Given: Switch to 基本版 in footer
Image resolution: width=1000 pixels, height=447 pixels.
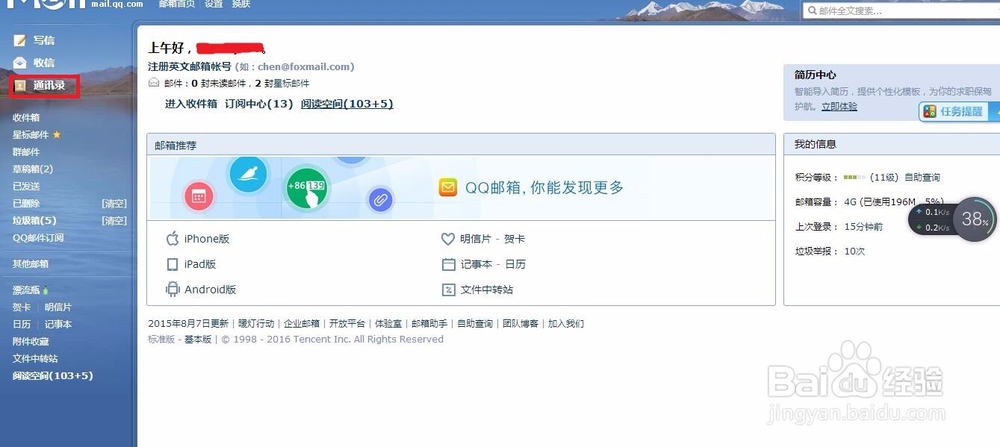Looking at the screenshot, I should click(x=198, y=339).
